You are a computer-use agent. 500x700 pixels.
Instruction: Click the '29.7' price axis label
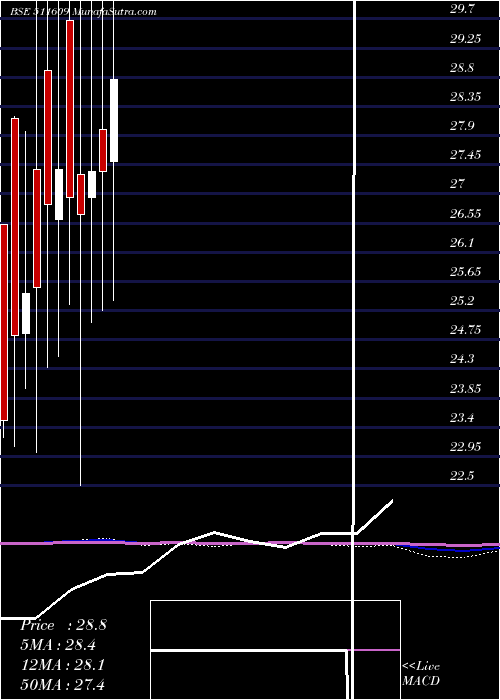tap(464, 9)
